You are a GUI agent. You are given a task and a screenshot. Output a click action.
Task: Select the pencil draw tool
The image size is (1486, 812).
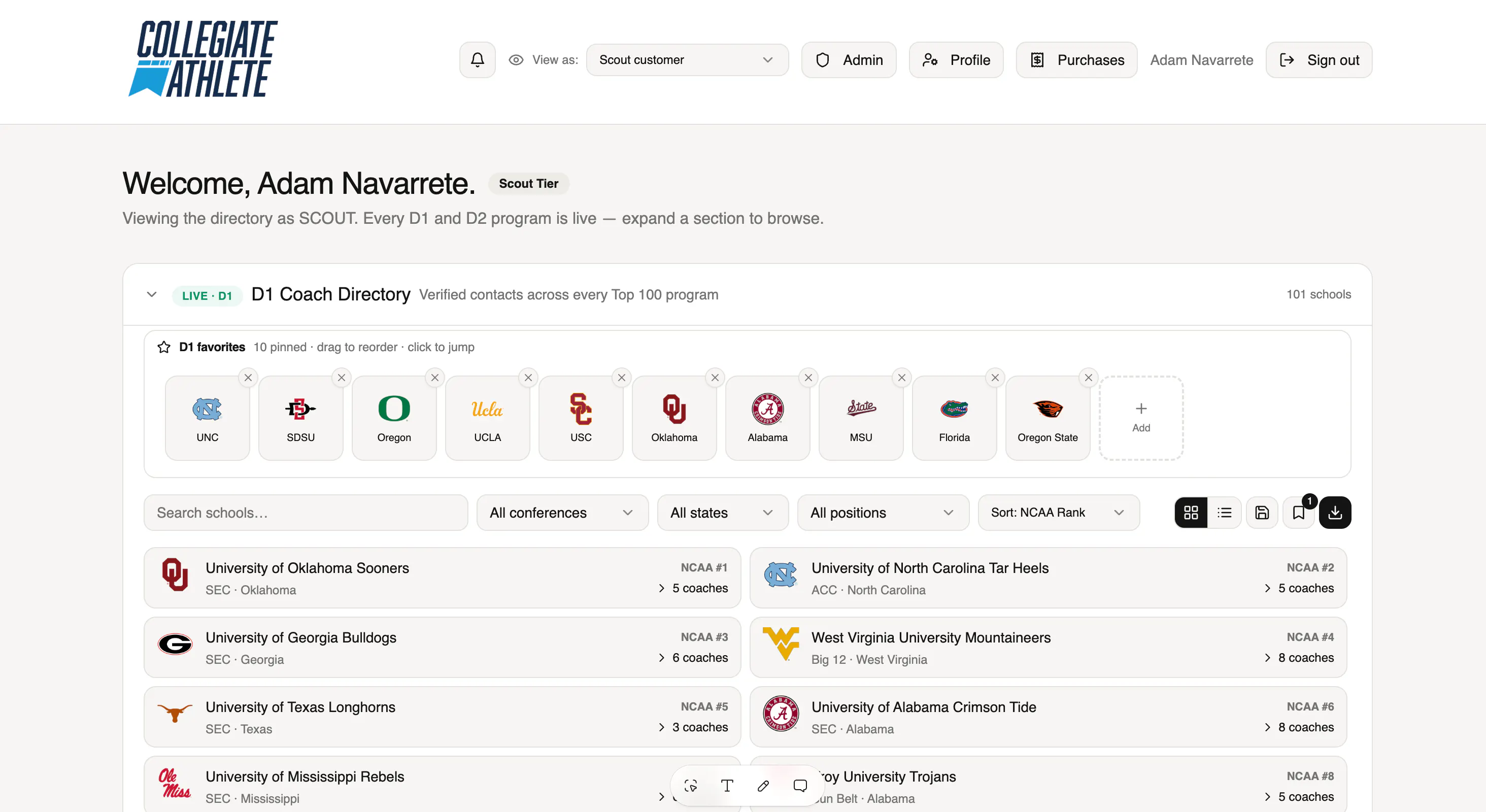[x=763, y=786]
